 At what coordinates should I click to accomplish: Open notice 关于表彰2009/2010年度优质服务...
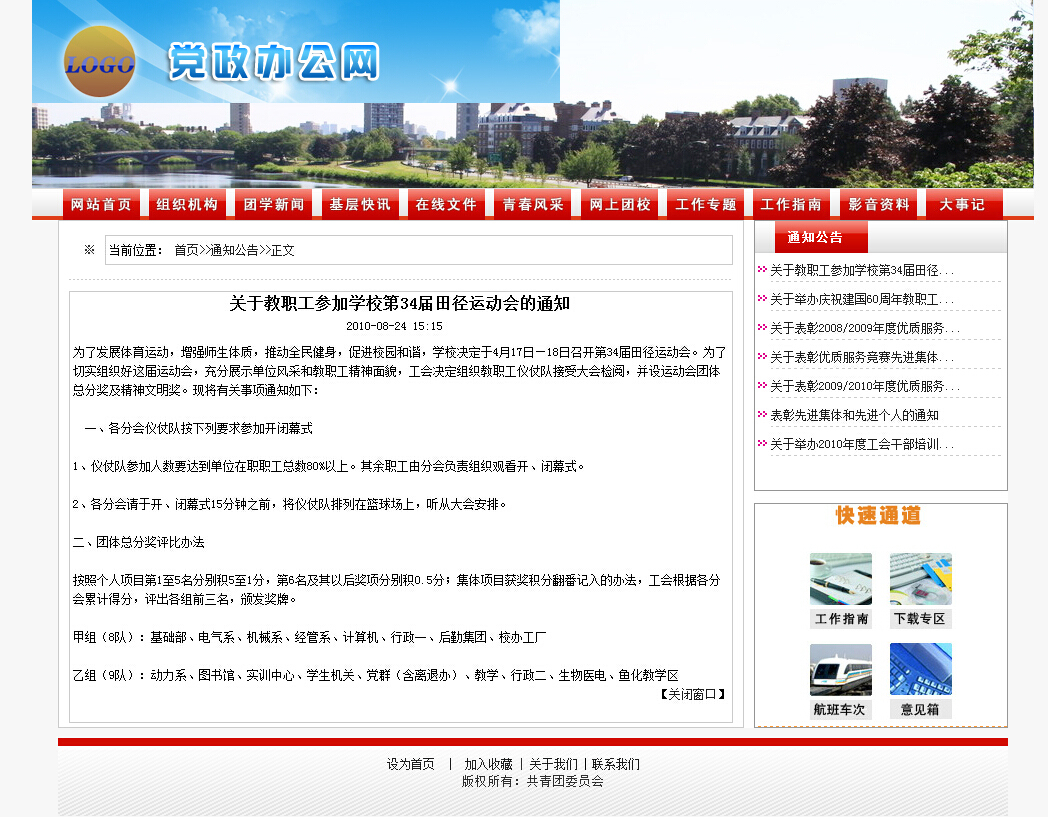(865, 386)
